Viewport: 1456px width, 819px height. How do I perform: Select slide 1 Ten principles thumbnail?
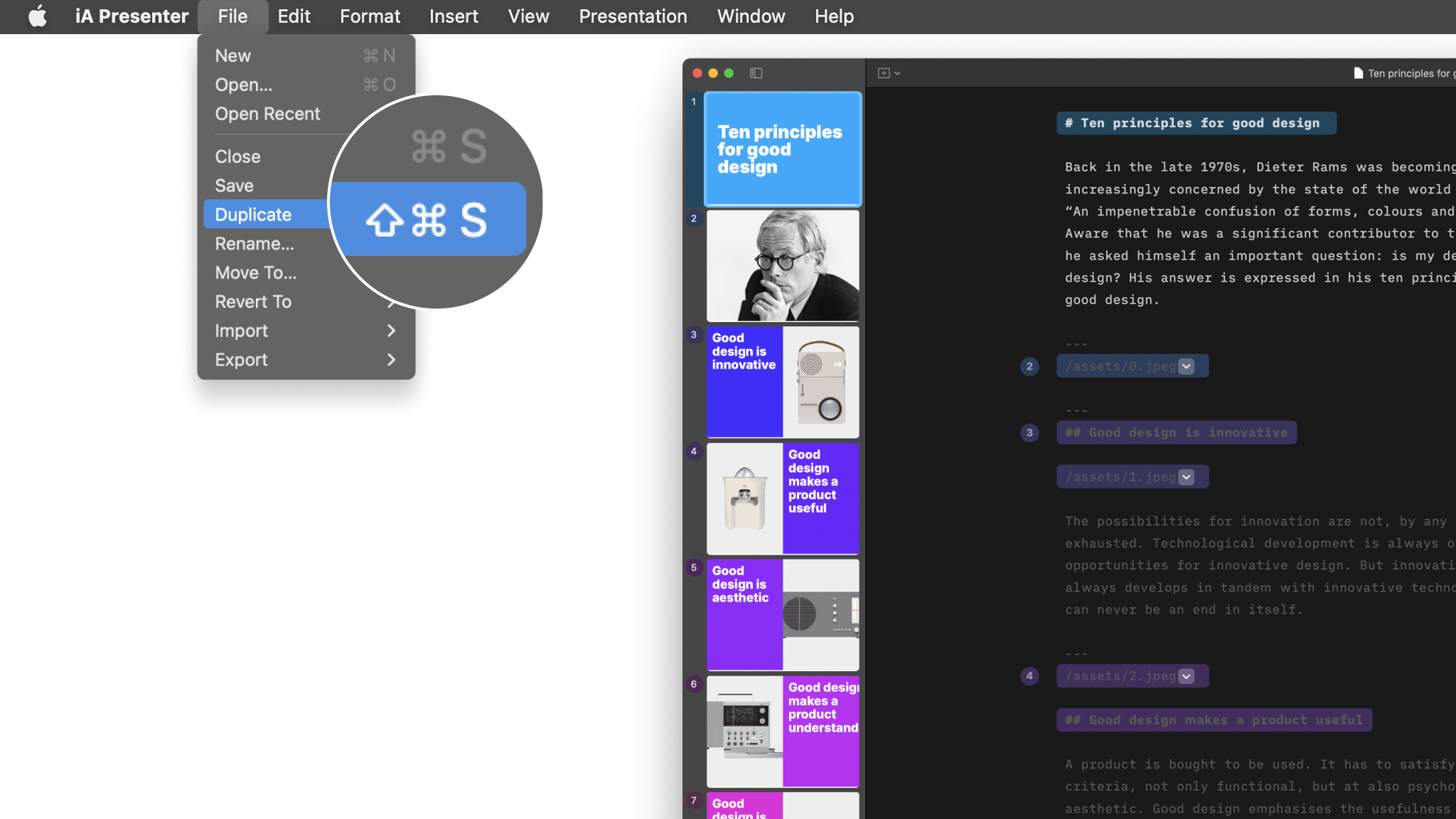coord(783,149)
